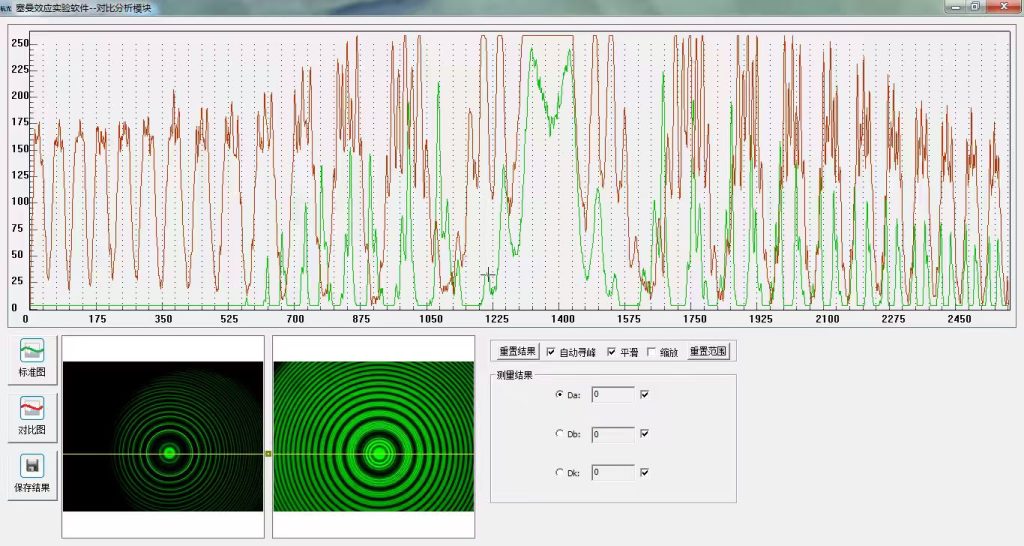This screenshot has width=1024, height=546.
Task: Choose the Da radio button
Action: (559, 394)
